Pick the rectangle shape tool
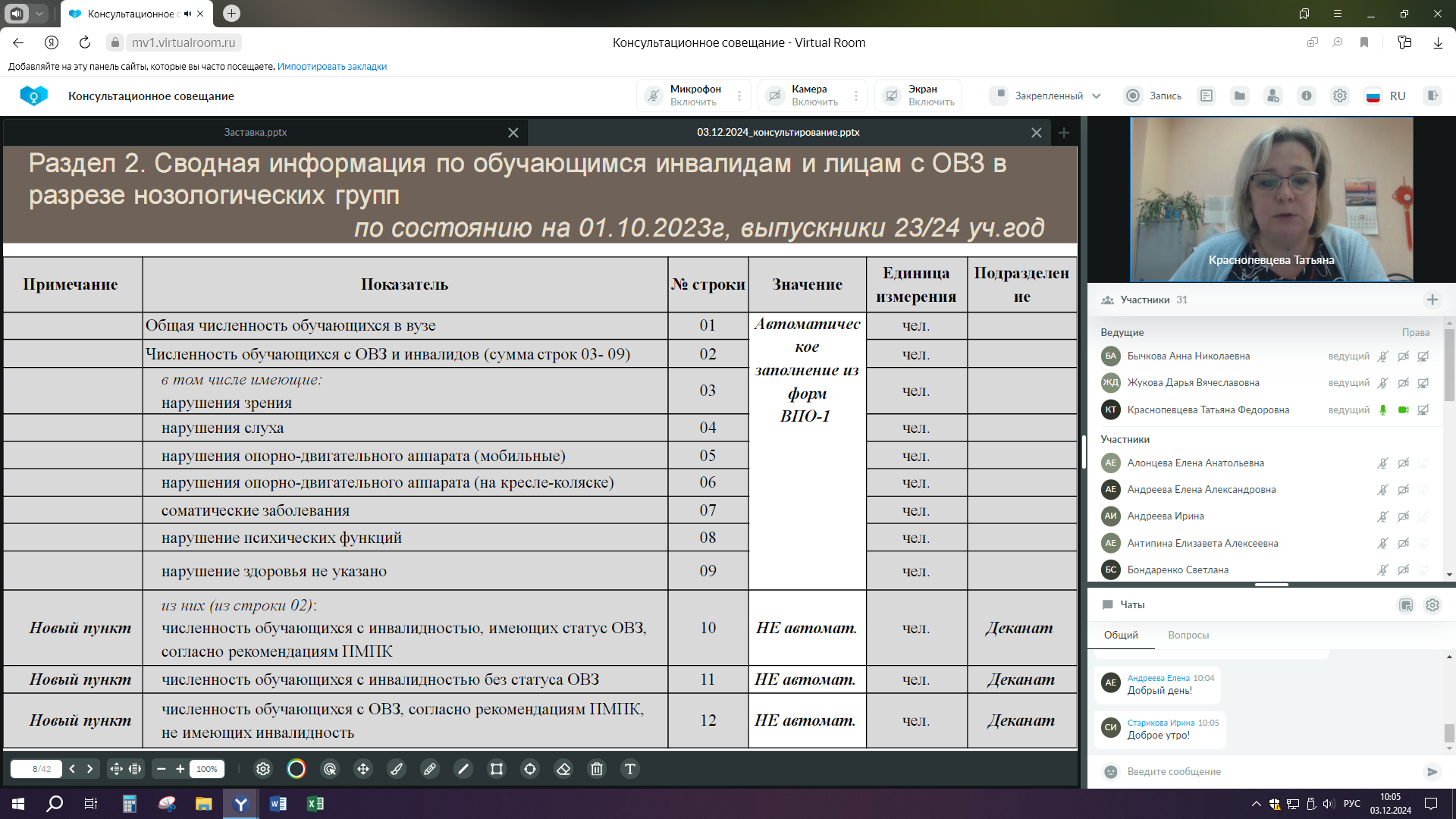The image size is (1456, 819). 497,769
